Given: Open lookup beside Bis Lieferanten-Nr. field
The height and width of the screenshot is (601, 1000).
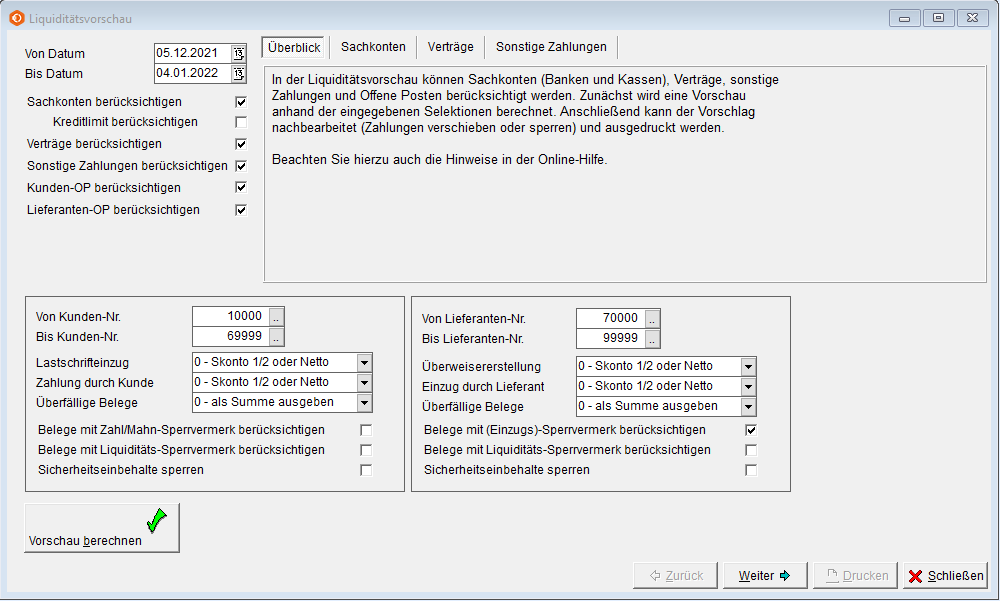Looking at the screenshot, I should coord(652,338).
